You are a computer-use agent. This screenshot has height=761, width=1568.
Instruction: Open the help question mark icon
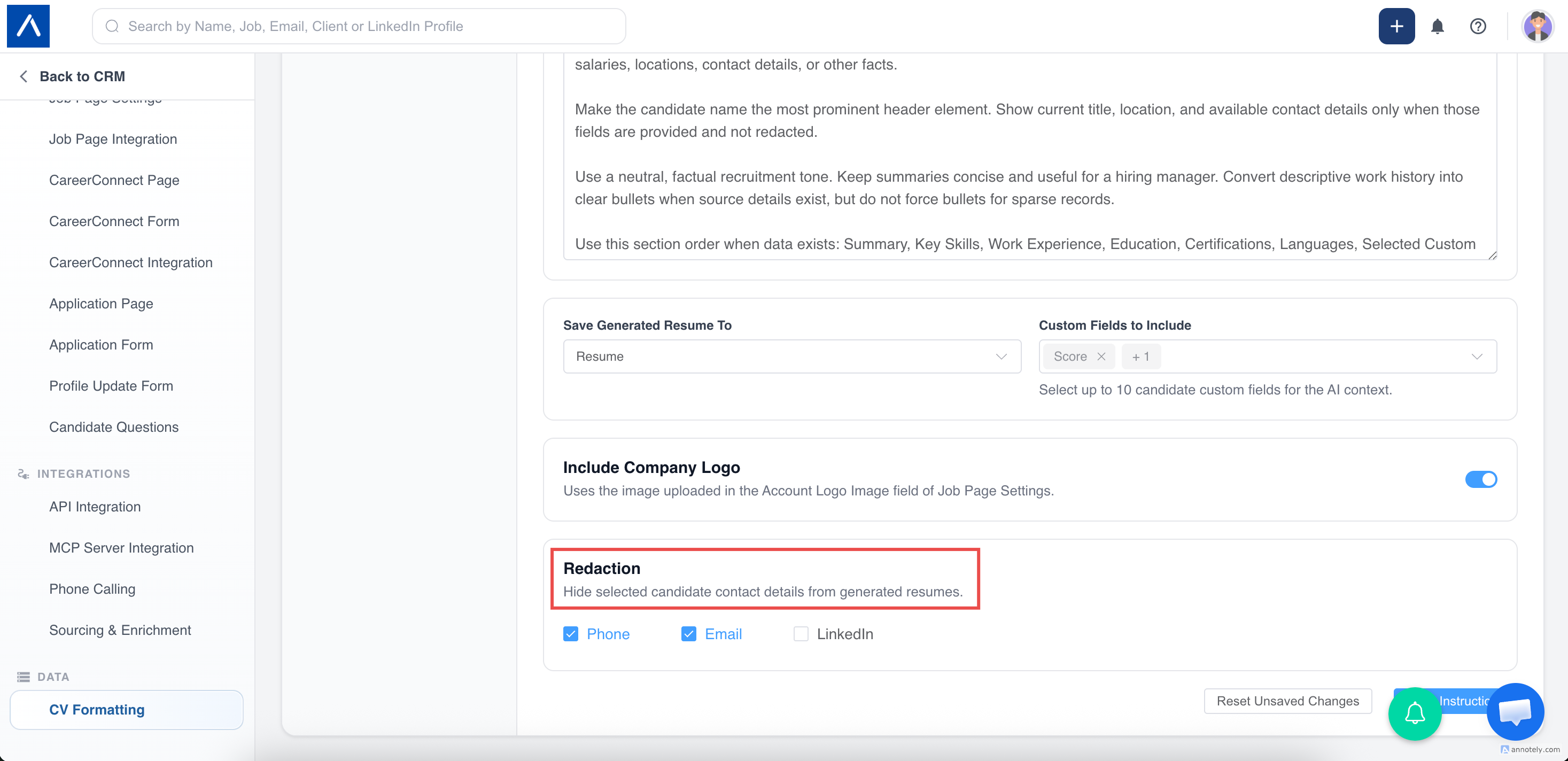tap(1478, 26)
